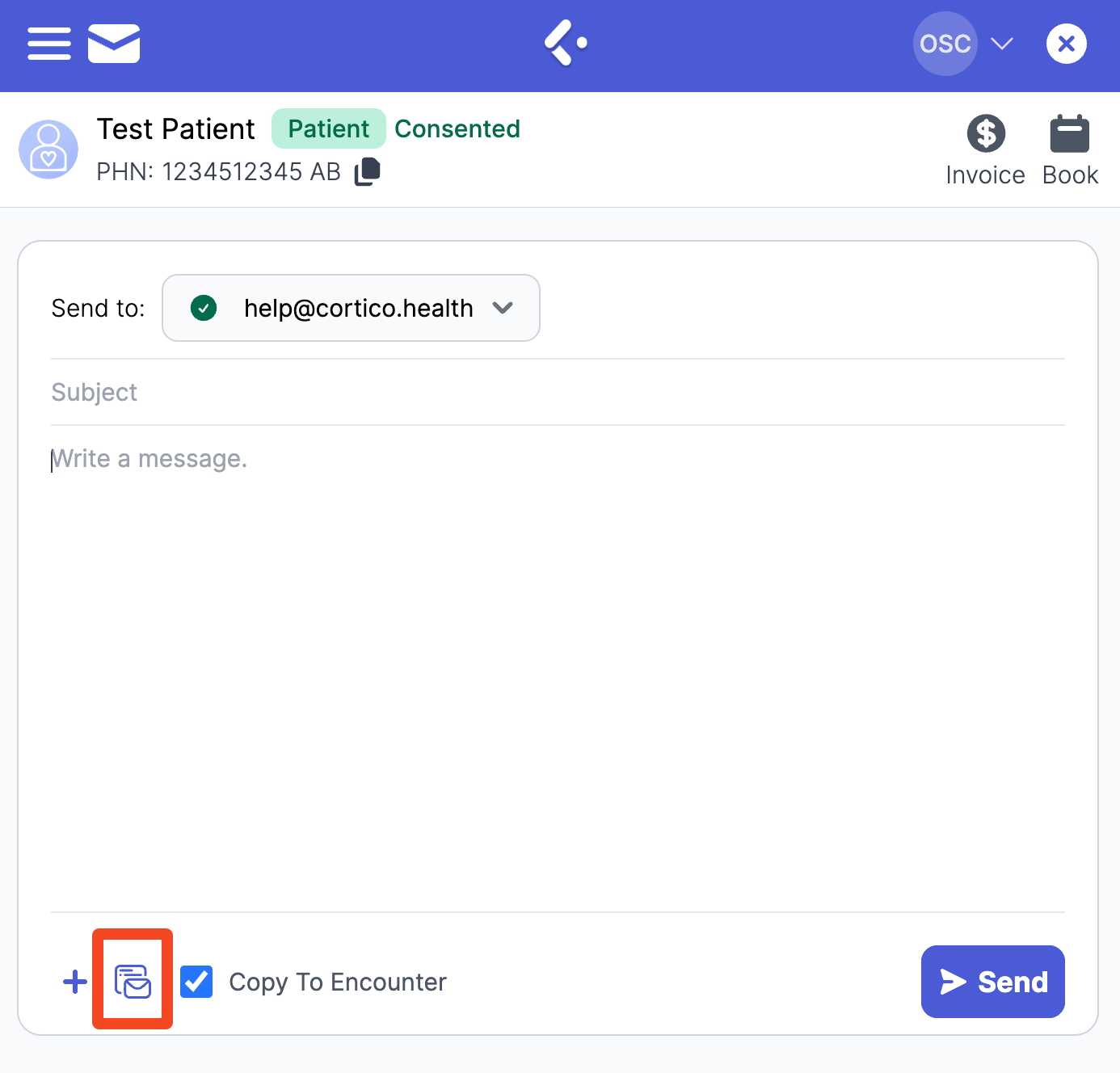
Task: Click the envelope messages icon in header
Action: (x=114, y=44)
